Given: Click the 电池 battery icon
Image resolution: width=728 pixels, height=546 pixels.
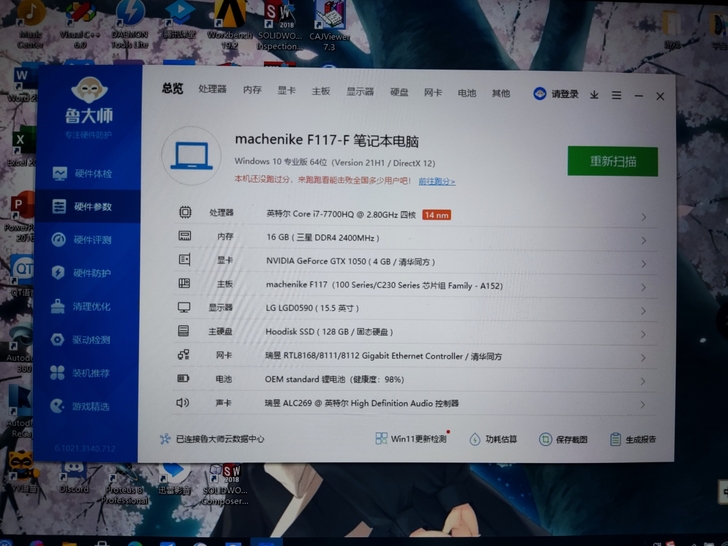Looking at the screenshot, I should tap(183, 378).
